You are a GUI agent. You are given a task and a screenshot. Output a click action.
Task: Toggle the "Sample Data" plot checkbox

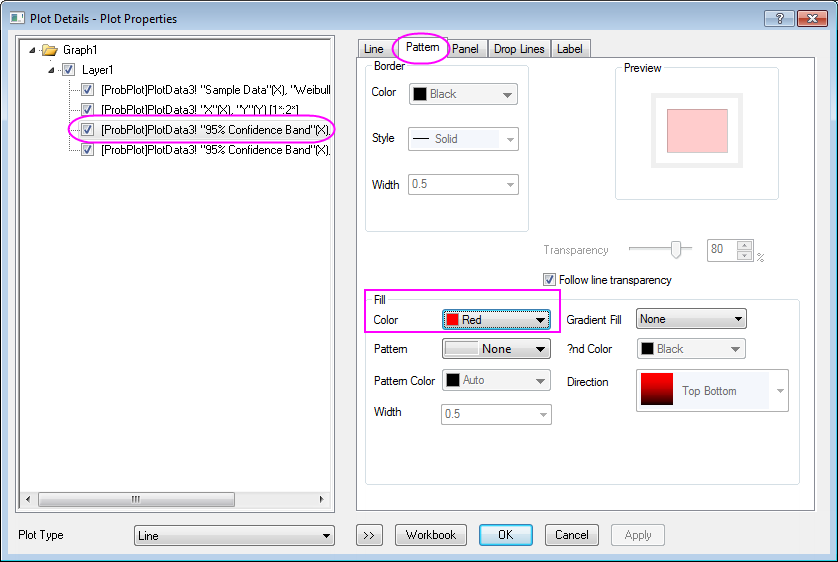87,90
